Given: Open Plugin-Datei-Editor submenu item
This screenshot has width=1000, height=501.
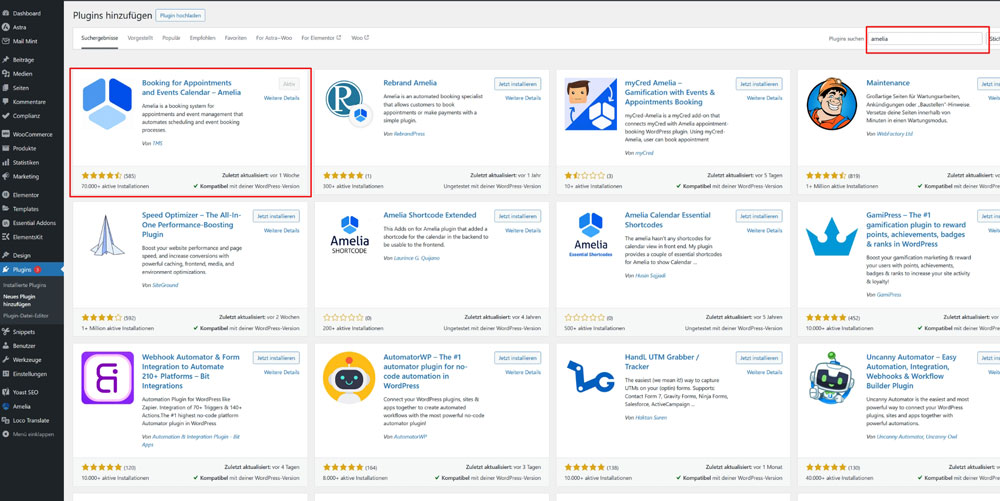Looking at the screenshot, I should point(26,316).
